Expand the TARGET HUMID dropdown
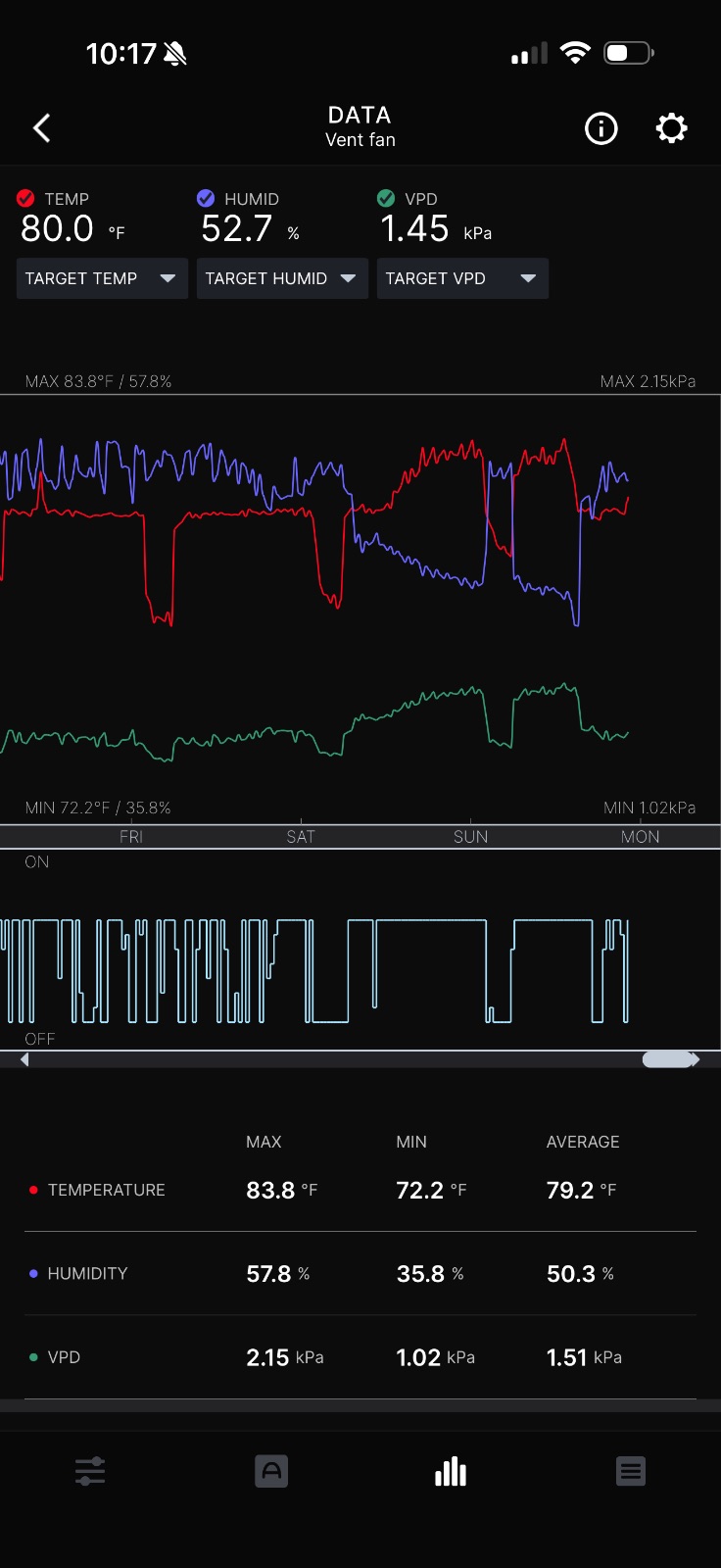The width and height of the screenshot is (721, 1568). point(282,278)
